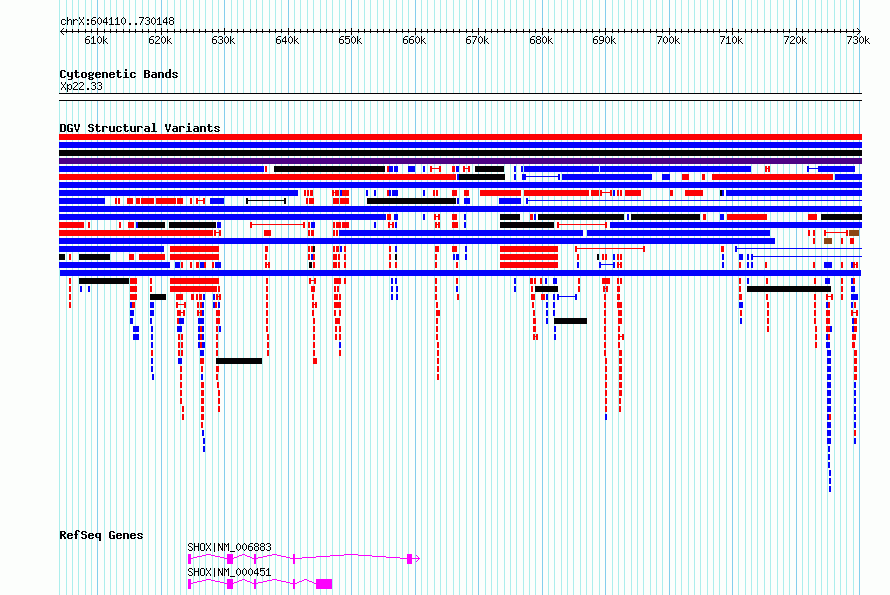Click the 630k ruler tick label
890x595 pixels.
click(x=223, y=40)
